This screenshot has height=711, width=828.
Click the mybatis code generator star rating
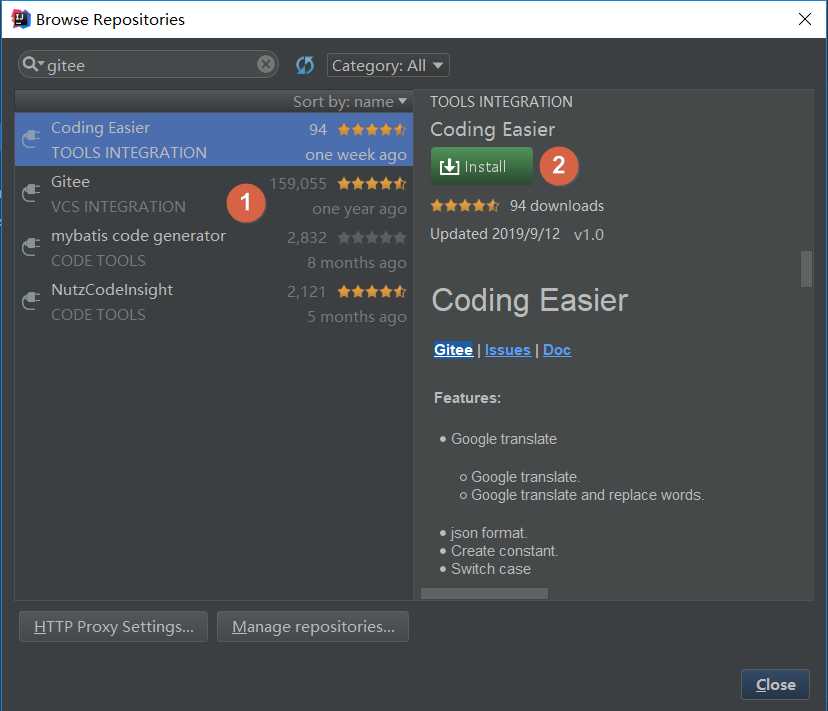coord(372,238)
